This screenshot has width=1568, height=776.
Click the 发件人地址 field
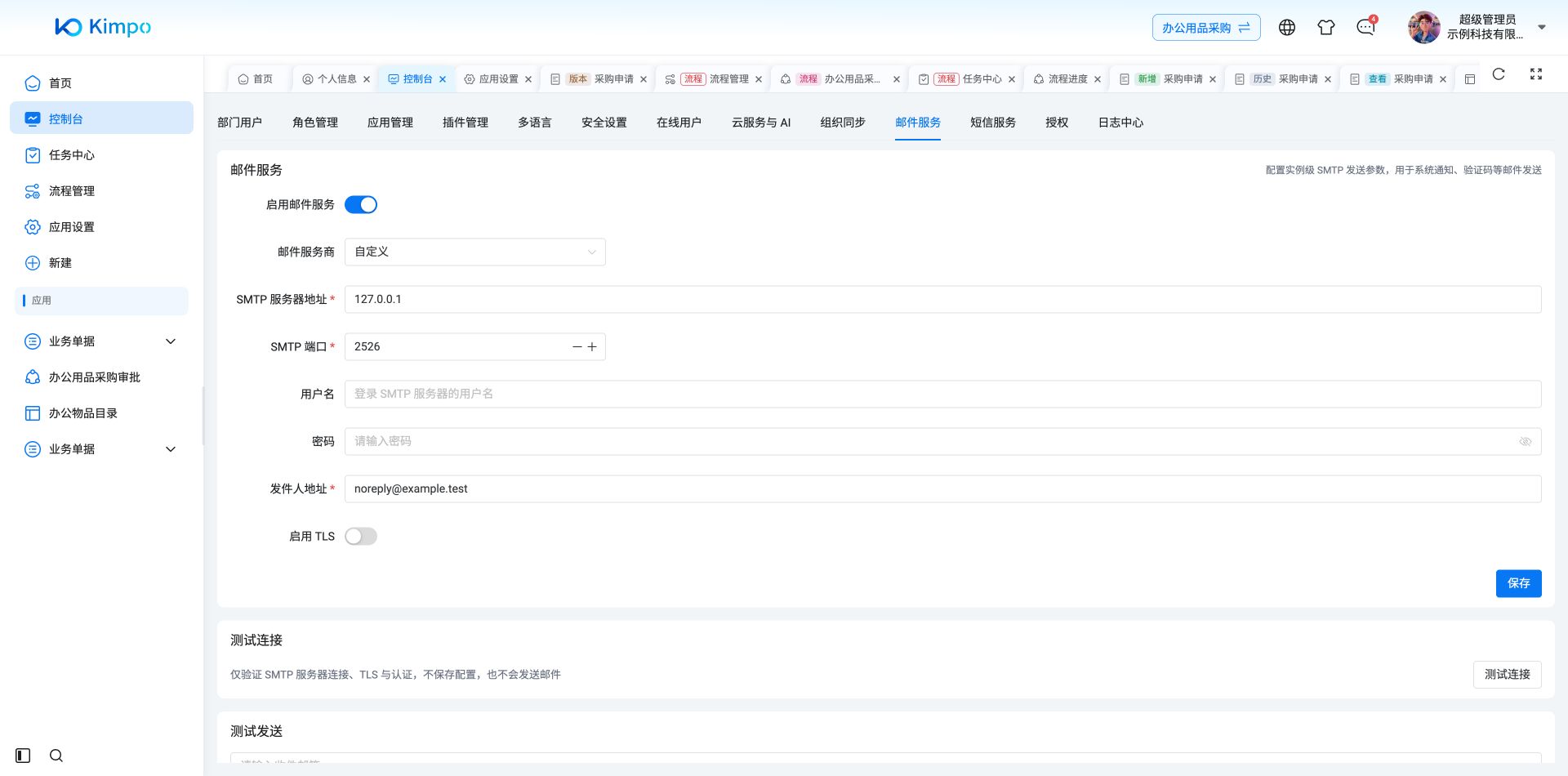coord(943,489)
